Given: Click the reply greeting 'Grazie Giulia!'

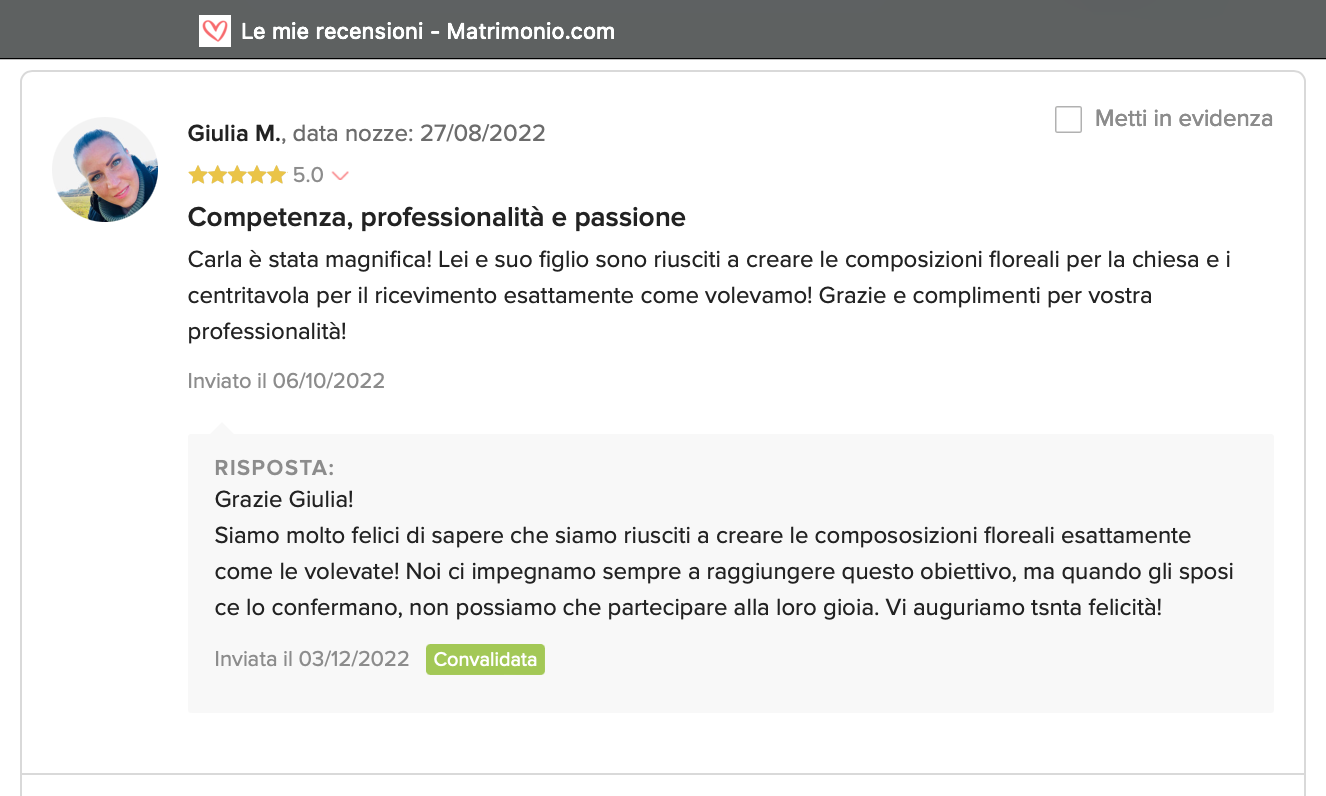Looking at the screenshot, I should pyautogui.click(x=284, y=498).
